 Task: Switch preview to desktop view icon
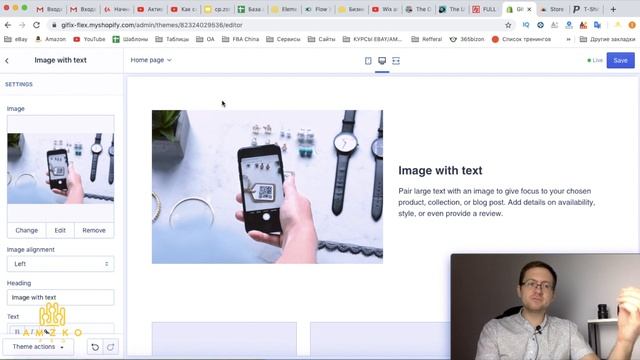[382, 60]
